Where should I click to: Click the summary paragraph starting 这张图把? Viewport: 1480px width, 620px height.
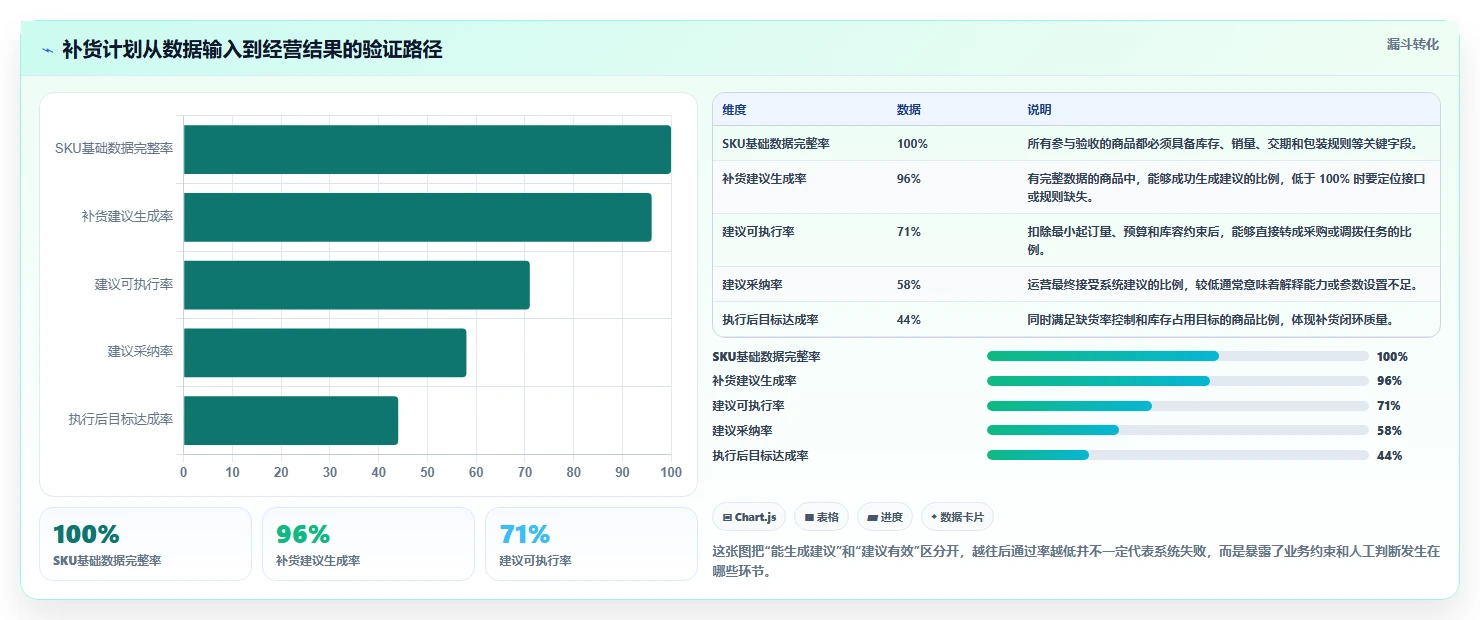click(x=1075, y=562)
